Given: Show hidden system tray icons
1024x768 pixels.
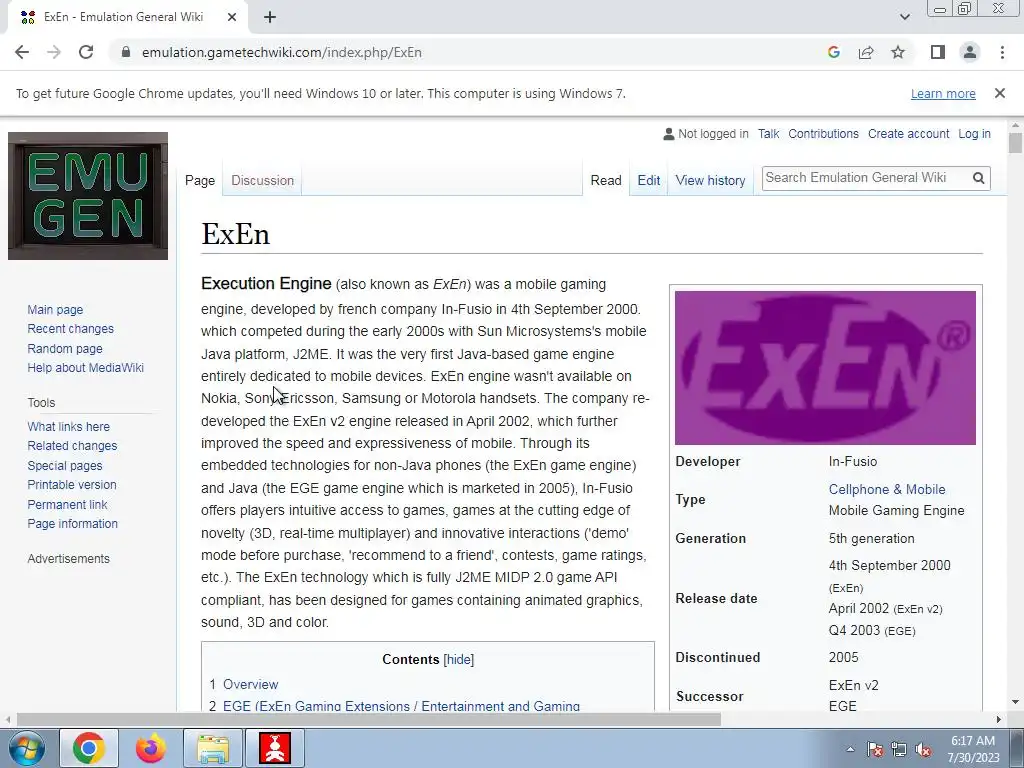Looking at the screenshot, I should pyautogui.click(x=850, y=749).
